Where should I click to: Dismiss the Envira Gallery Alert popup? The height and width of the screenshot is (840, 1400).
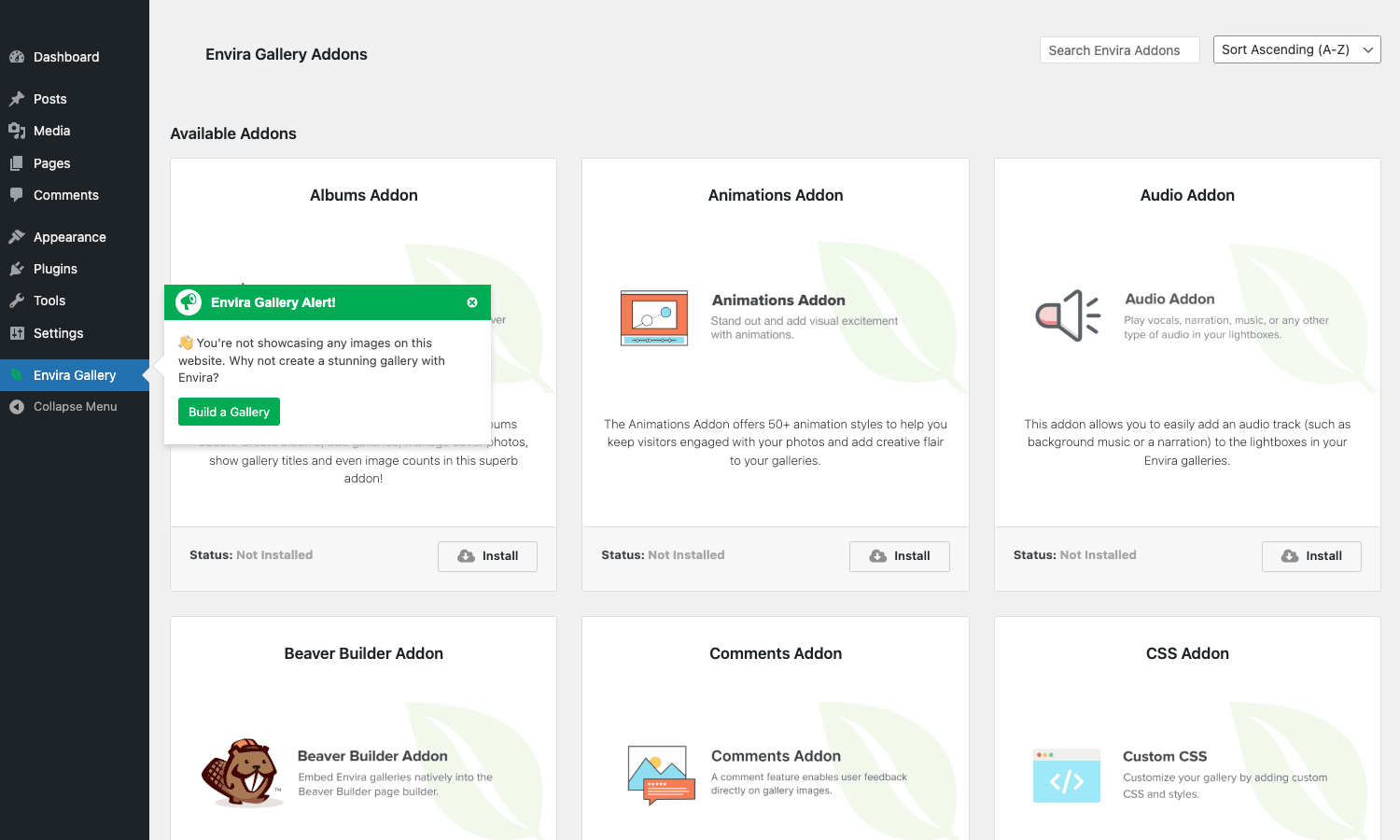point(472,302)
